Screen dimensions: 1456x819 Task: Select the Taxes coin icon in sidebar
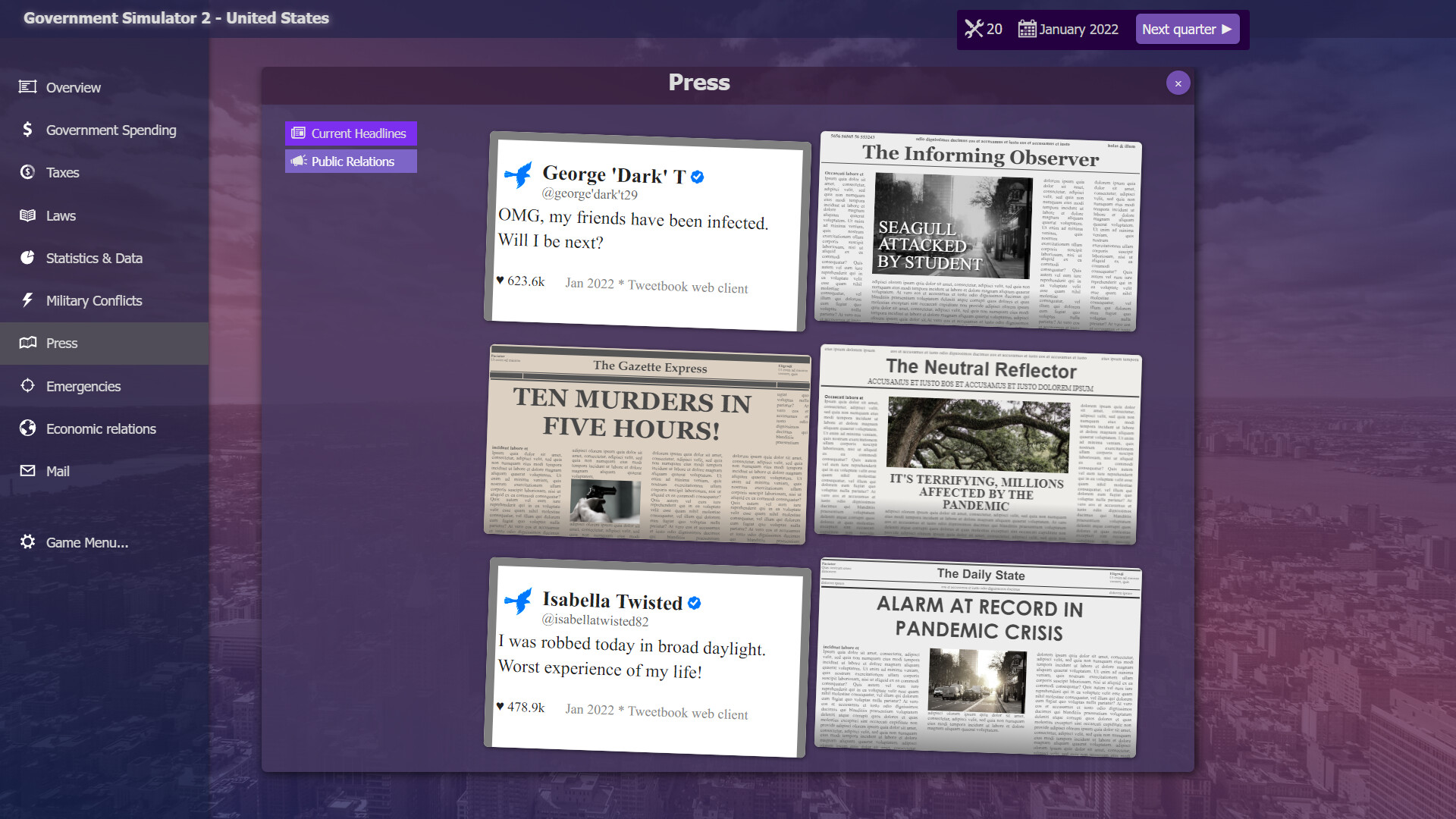pos(27,172)
